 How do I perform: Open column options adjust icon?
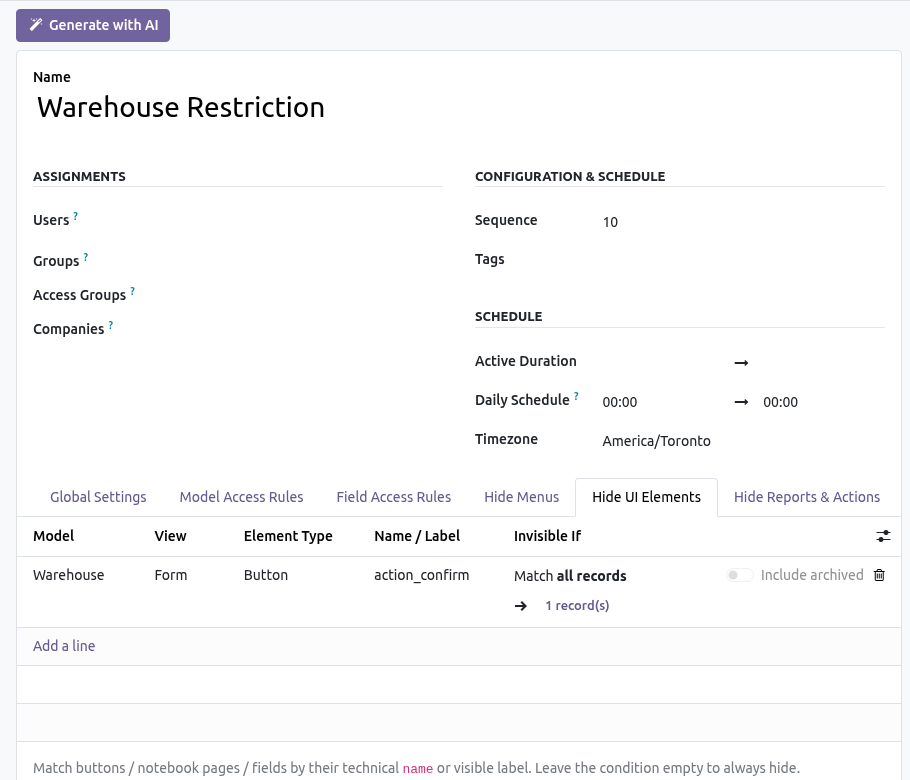(x=883, y=536)
